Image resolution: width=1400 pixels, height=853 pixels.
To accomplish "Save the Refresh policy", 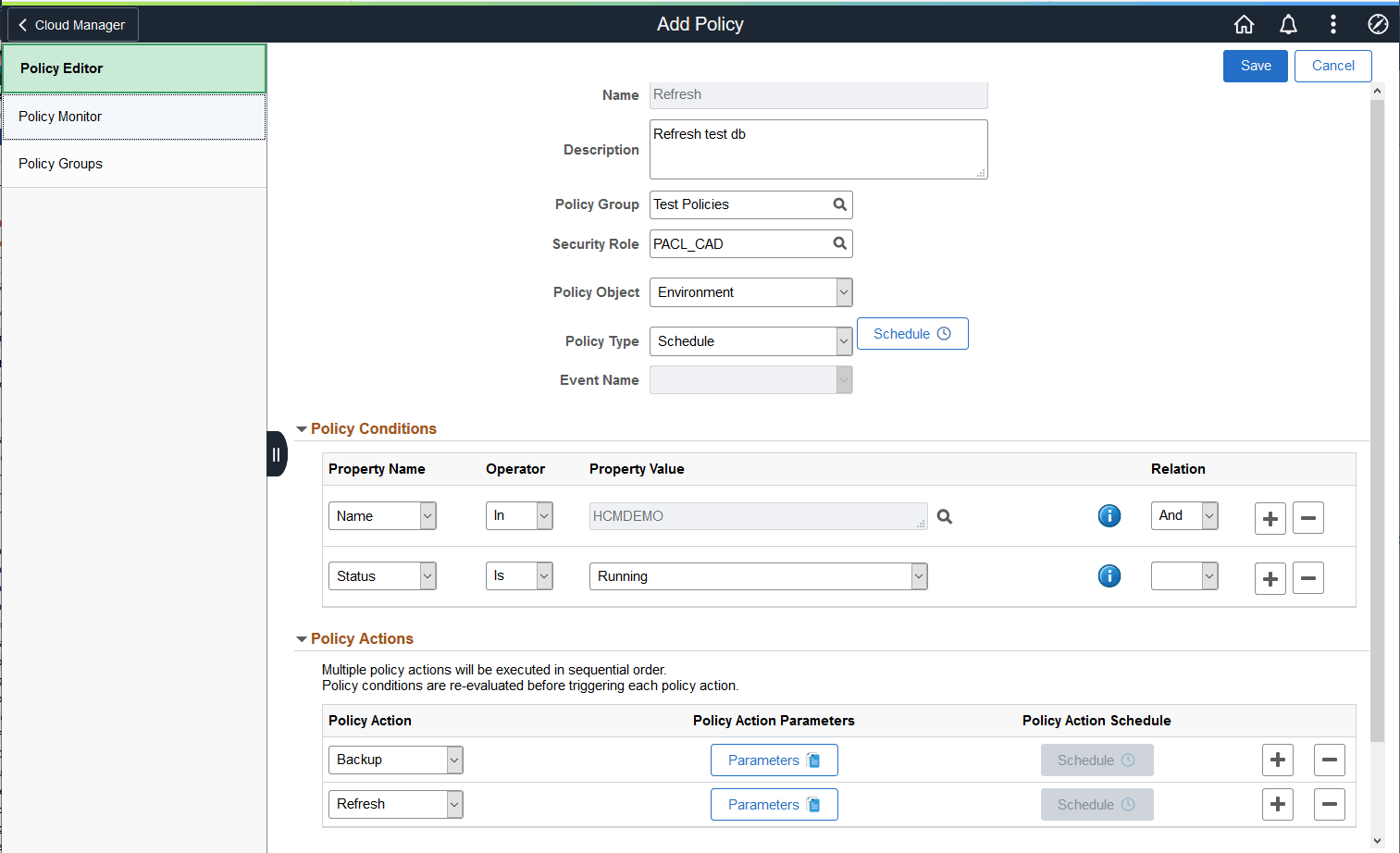I will point(1255,66).
